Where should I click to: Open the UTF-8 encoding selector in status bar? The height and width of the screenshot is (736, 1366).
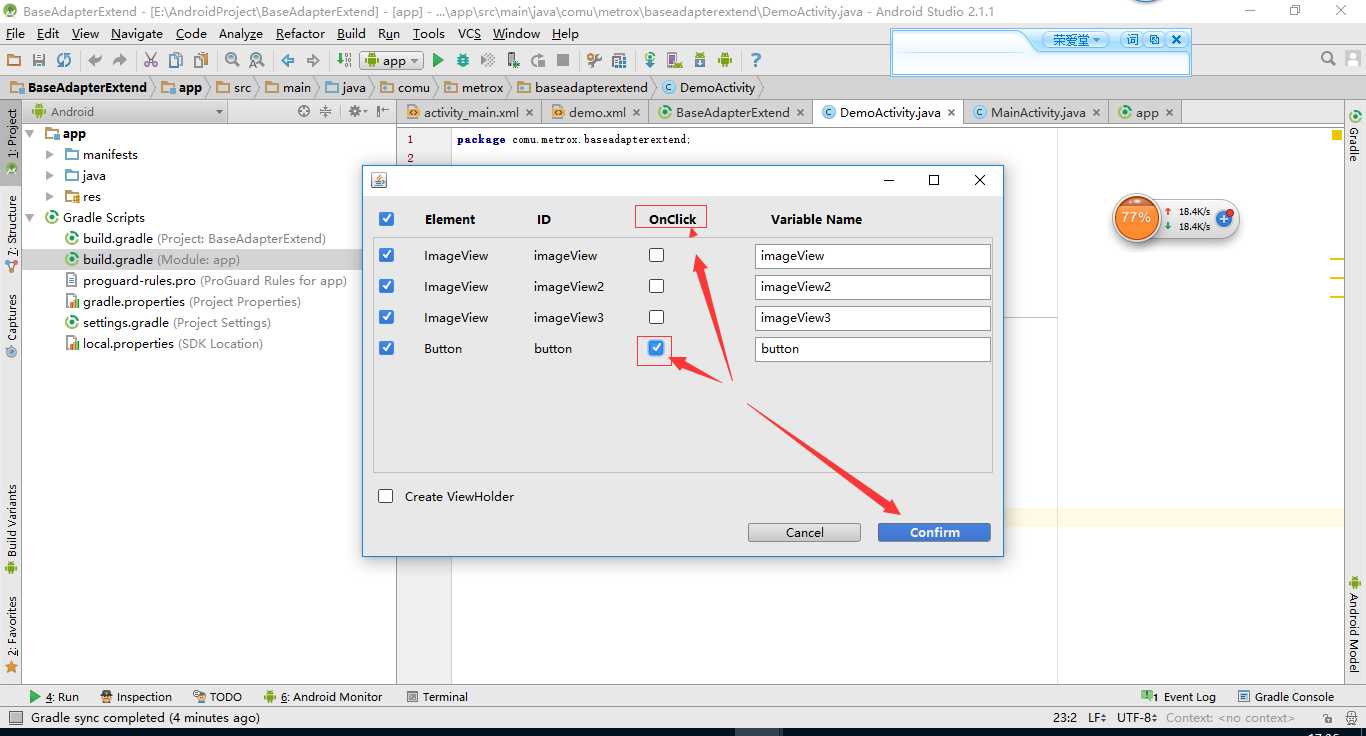[x=1137, y=717]
